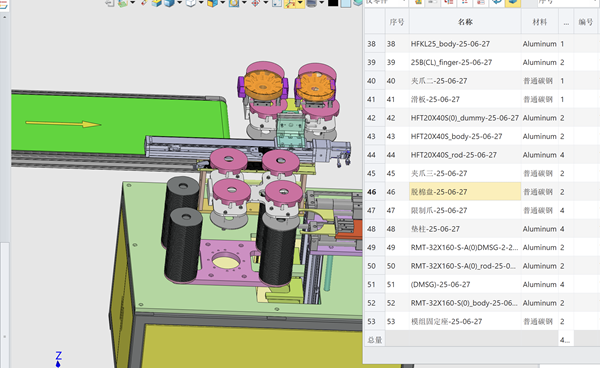Select the solid blue cube display icon
The width and height of the screenshot is (600, 368).
pyautogui.click(x=169, y=3)
